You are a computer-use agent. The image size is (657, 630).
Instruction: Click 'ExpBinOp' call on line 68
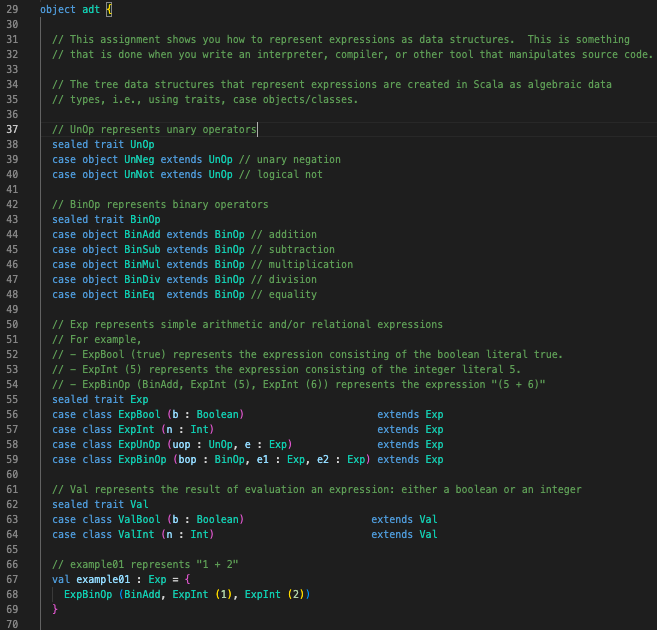(x=88, y=594)
